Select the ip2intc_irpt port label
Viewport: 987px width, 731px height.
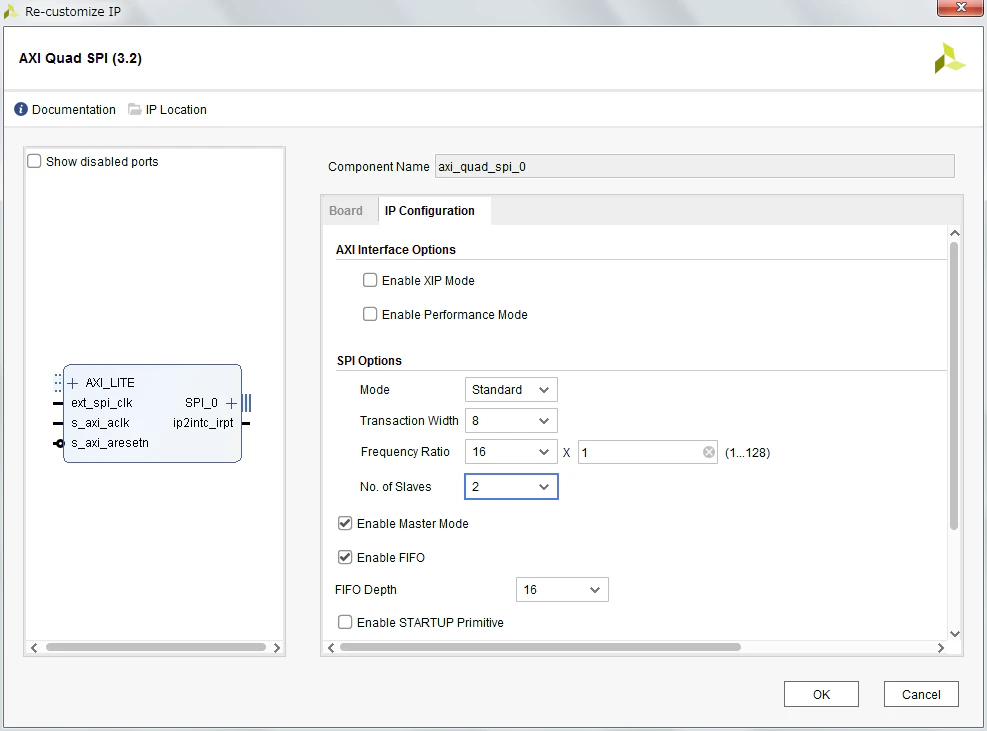(203, 423)
